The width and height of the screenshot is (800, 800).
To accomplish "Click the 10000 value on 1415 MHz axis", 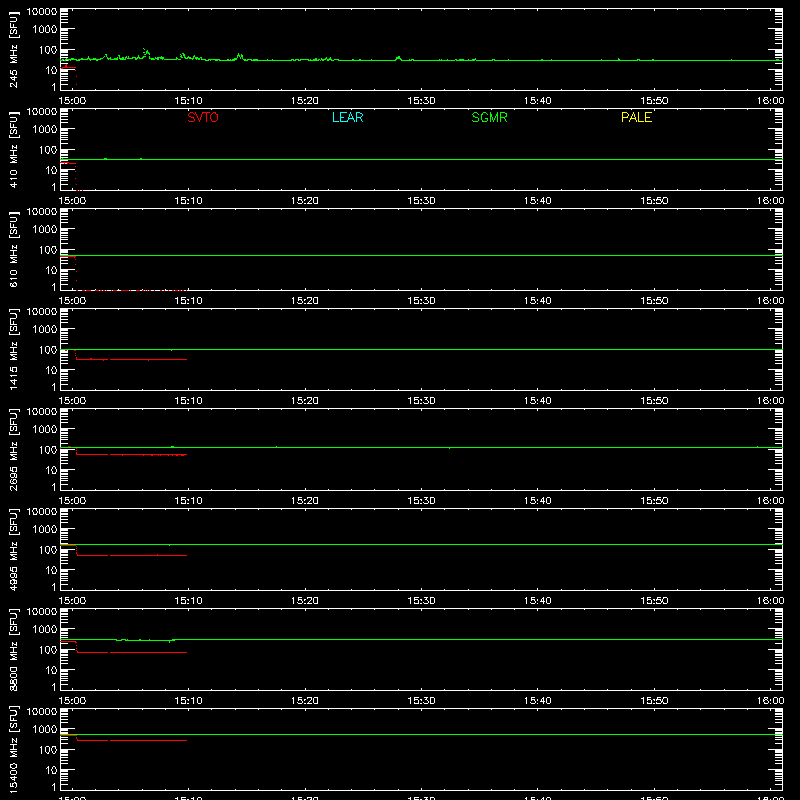I will [x=42, y=312].
